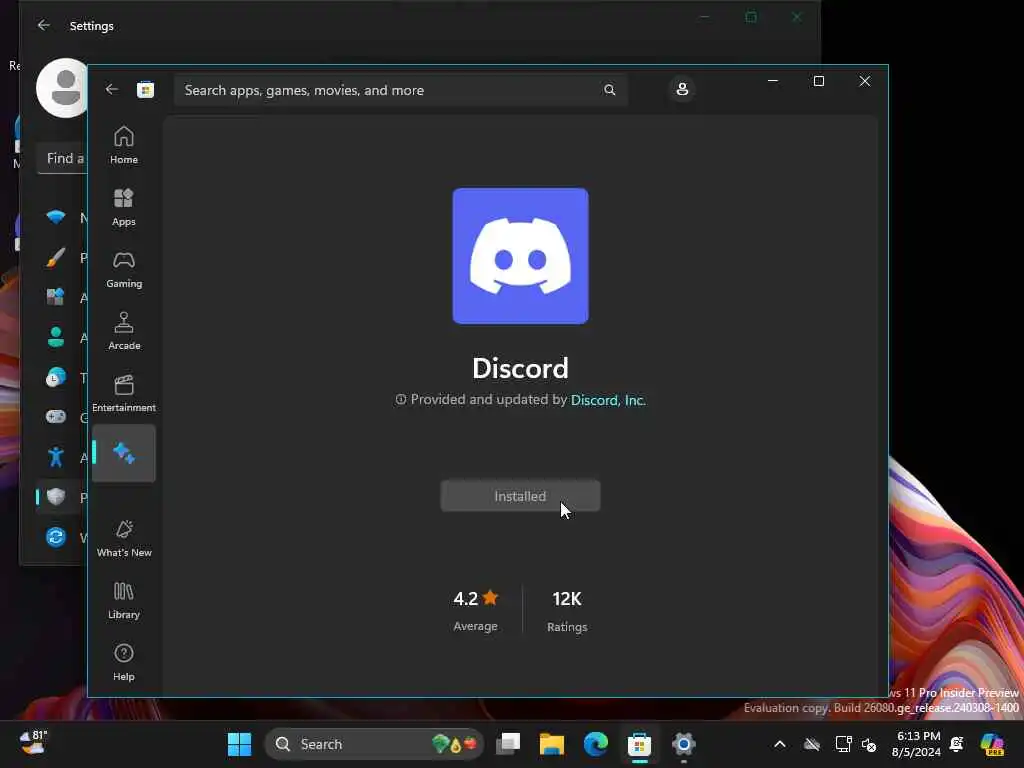Open the Arcade section in Store sidebar
Image resolution: width=1024 pixels, height=768 pixels.
123,331
